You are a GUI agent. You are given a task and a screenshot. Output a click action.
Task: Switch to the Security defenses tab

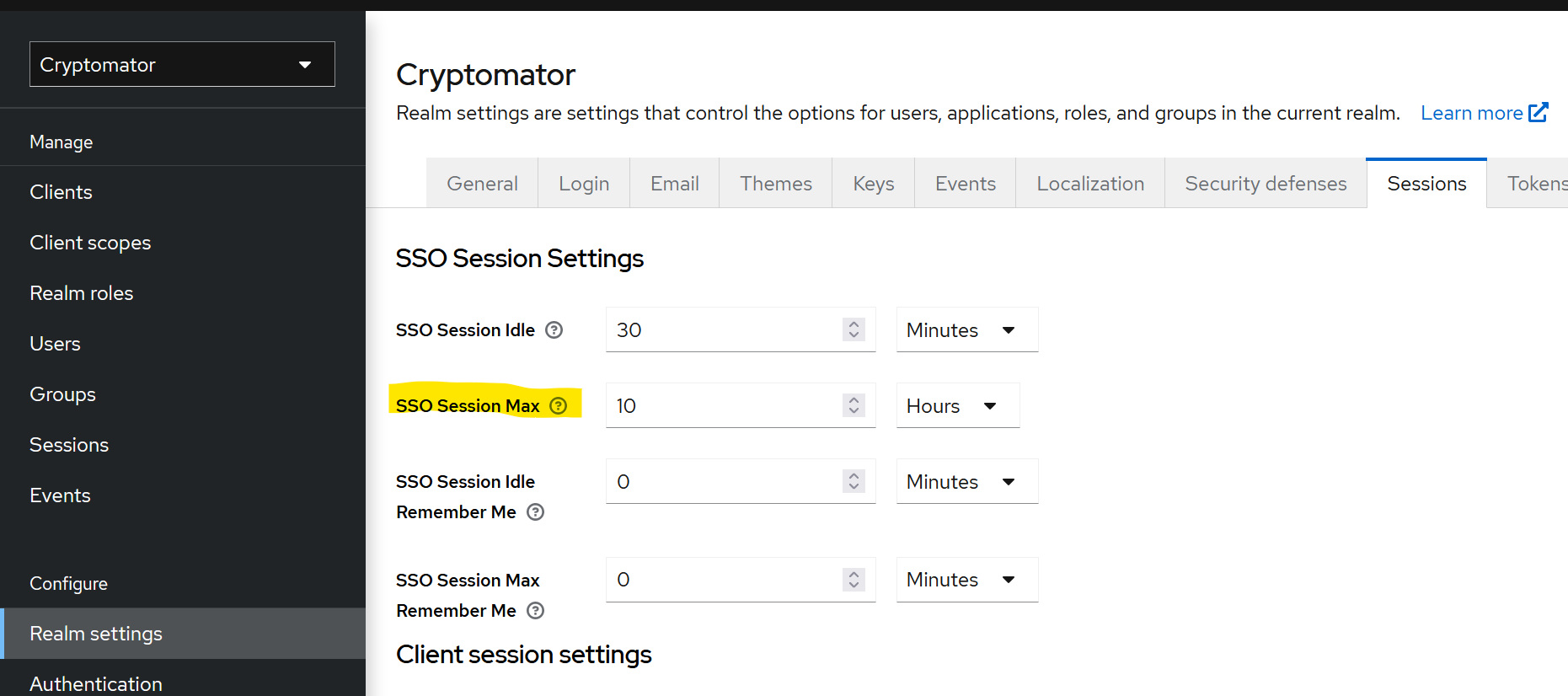[1266, 183]
